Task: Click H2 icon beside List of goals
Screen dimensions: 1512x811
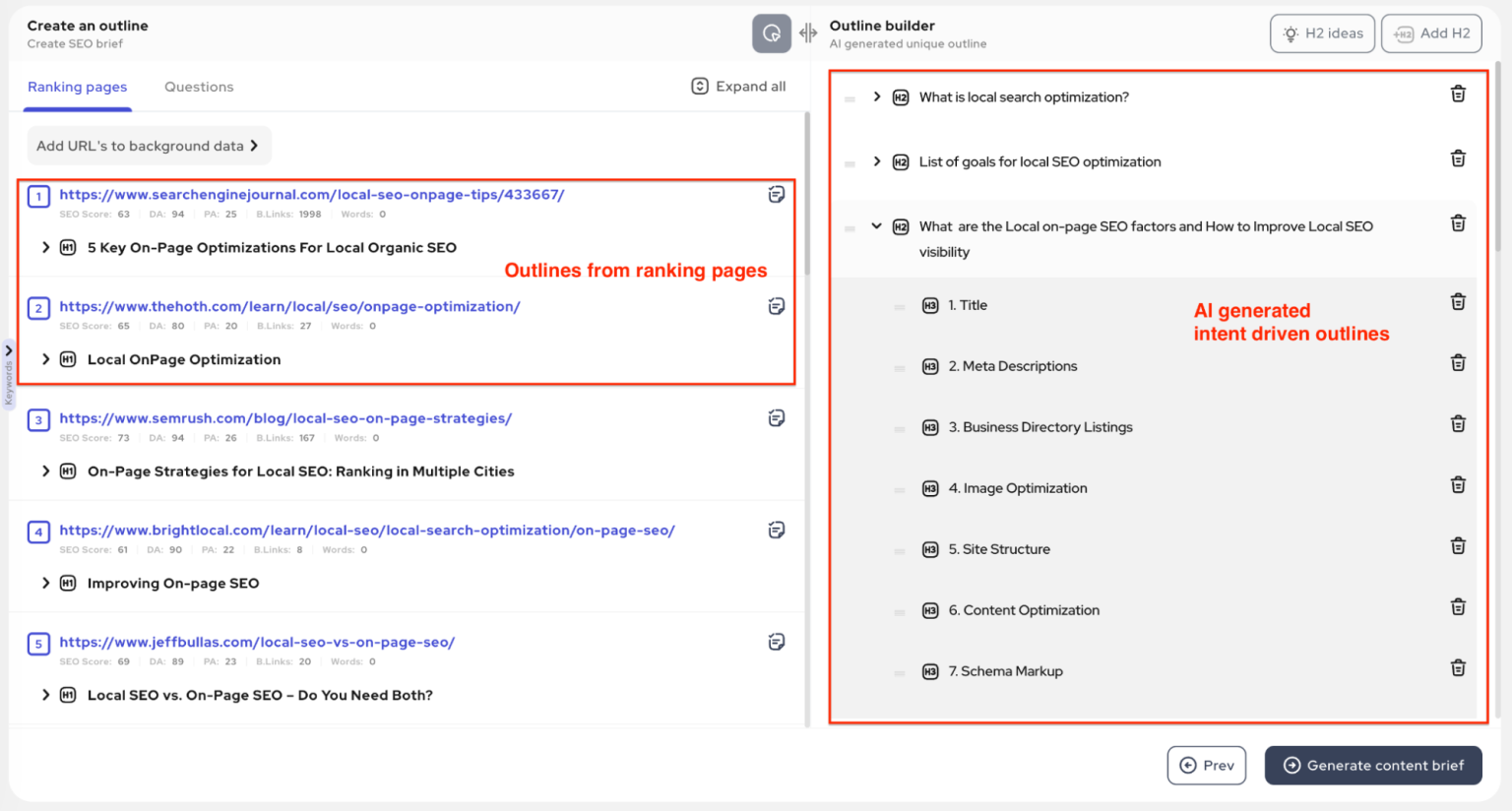Action: [901, 162]
